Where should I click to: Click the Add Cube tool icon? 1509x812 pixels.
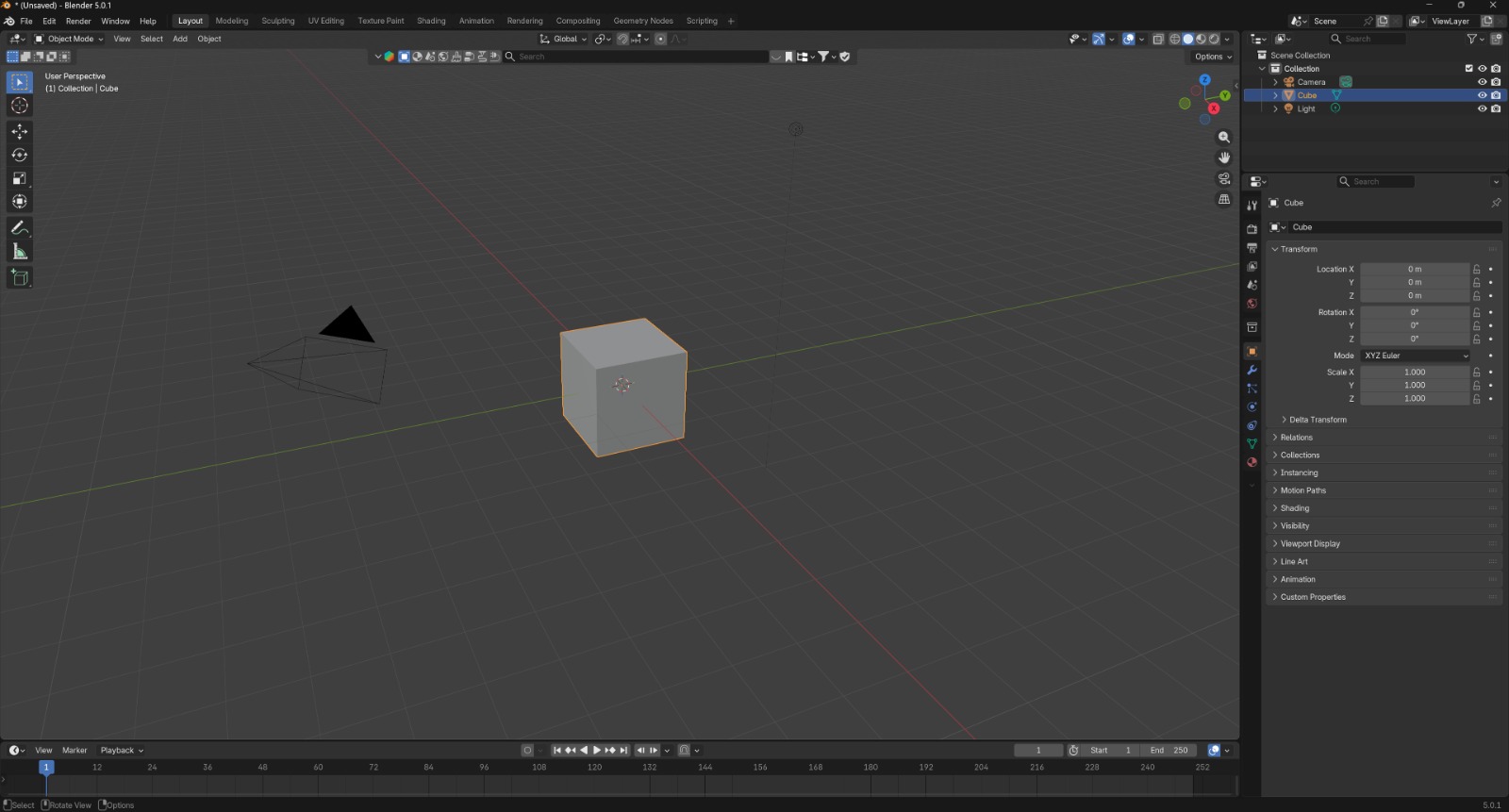coord(20,277)
